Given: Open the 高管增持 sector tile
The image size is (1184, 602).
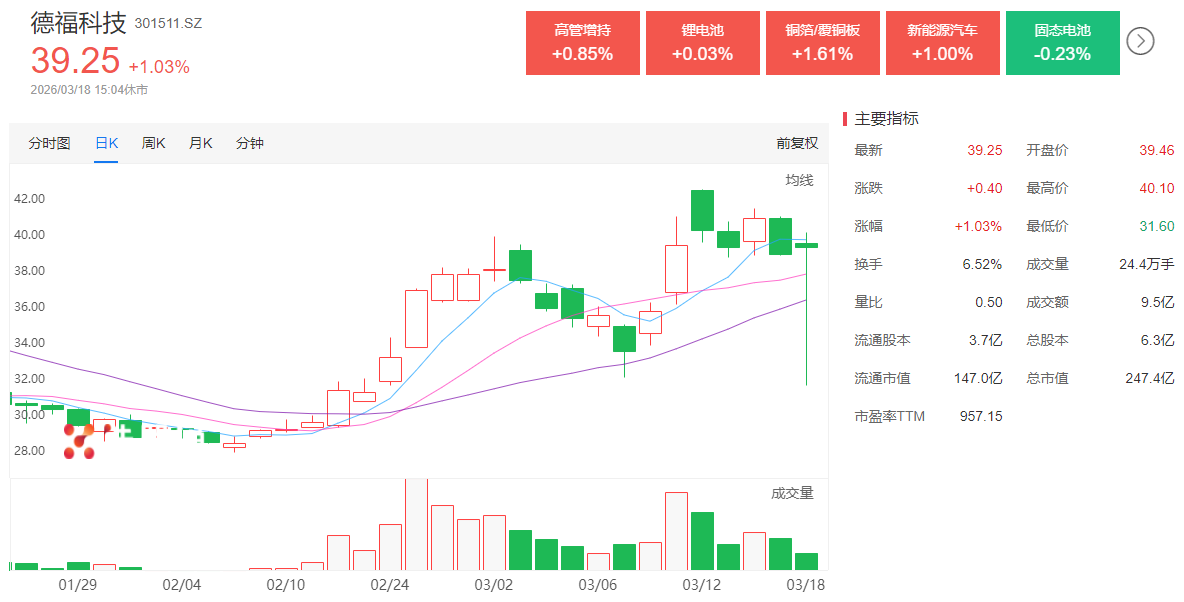Looking at the screenshot, I should (x=582, y=43).
